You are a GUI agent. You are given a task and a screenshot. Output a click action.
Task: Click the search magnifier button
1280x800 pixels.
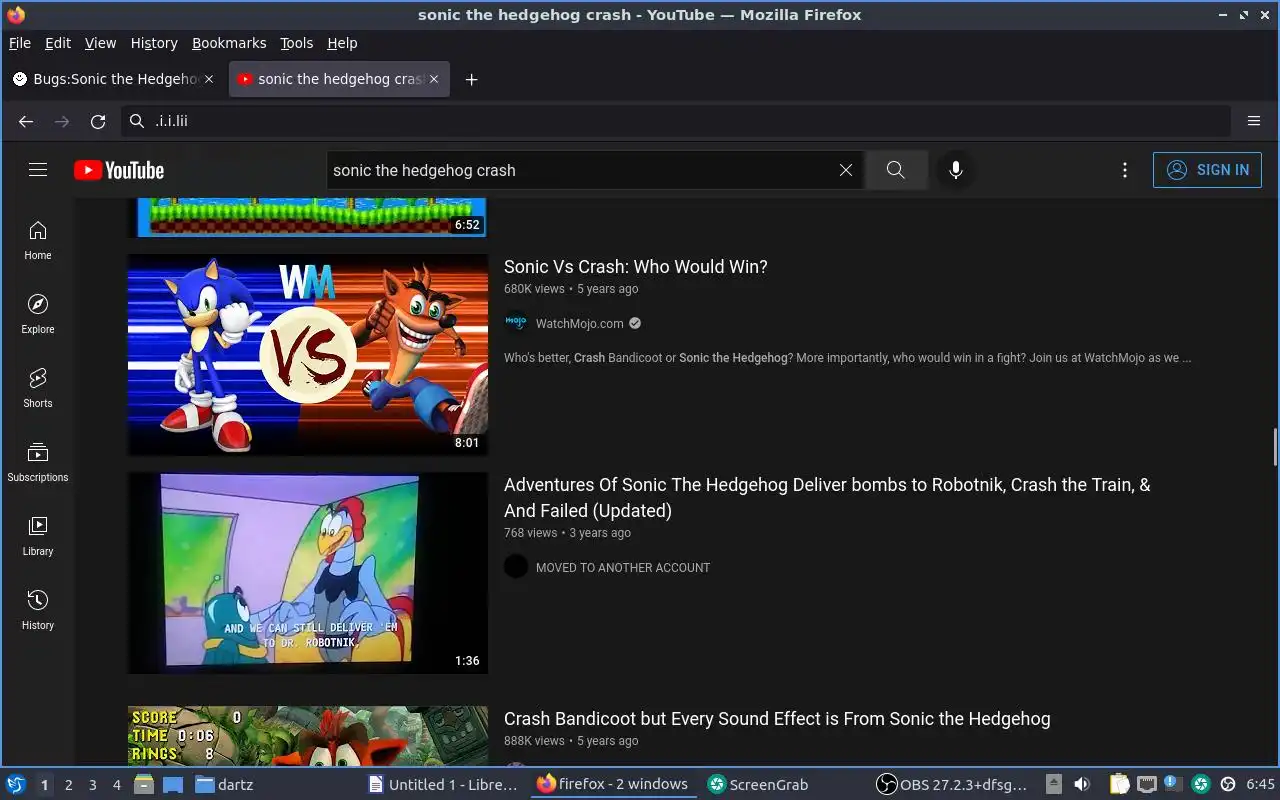[x=896, y=170]
